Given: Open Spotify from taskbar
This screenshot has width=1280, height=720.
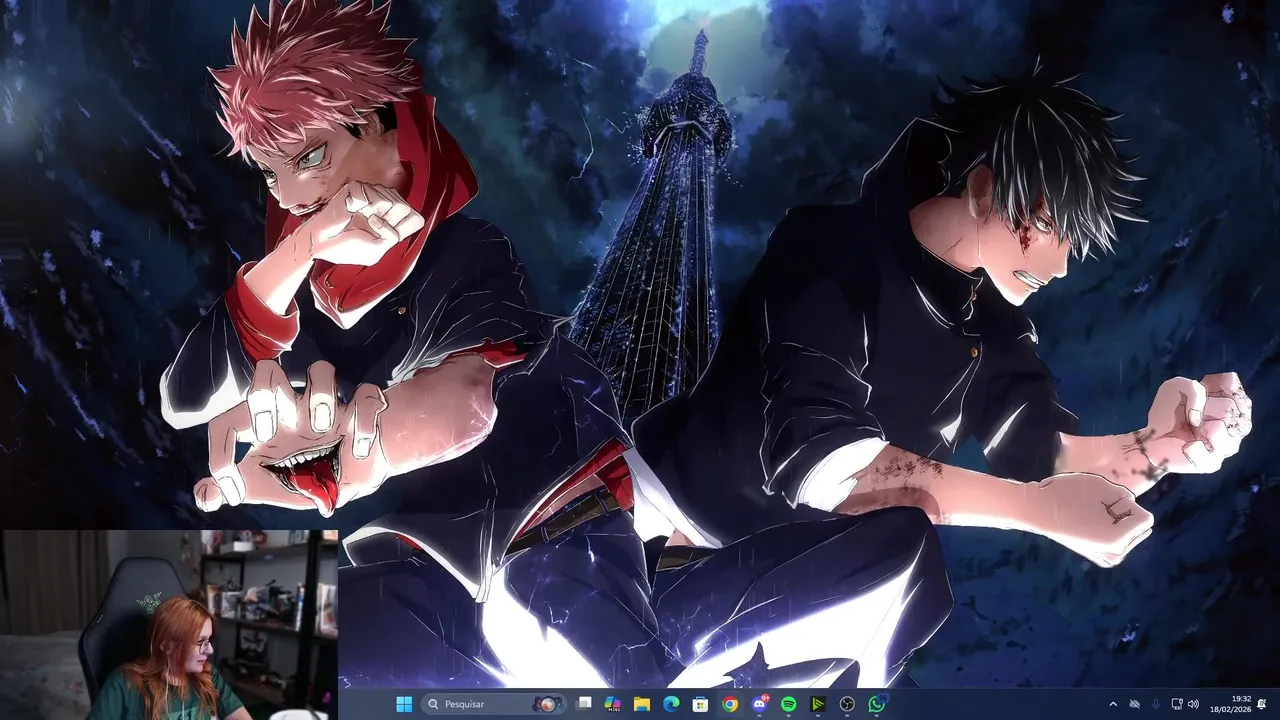Looking at the screenshot, I should coord(788,704).
